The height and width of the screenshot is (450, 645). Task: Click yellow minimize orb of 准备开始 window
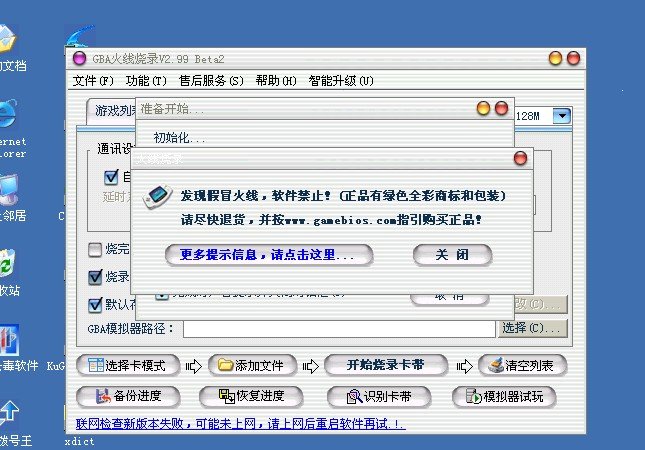[483, 109]
